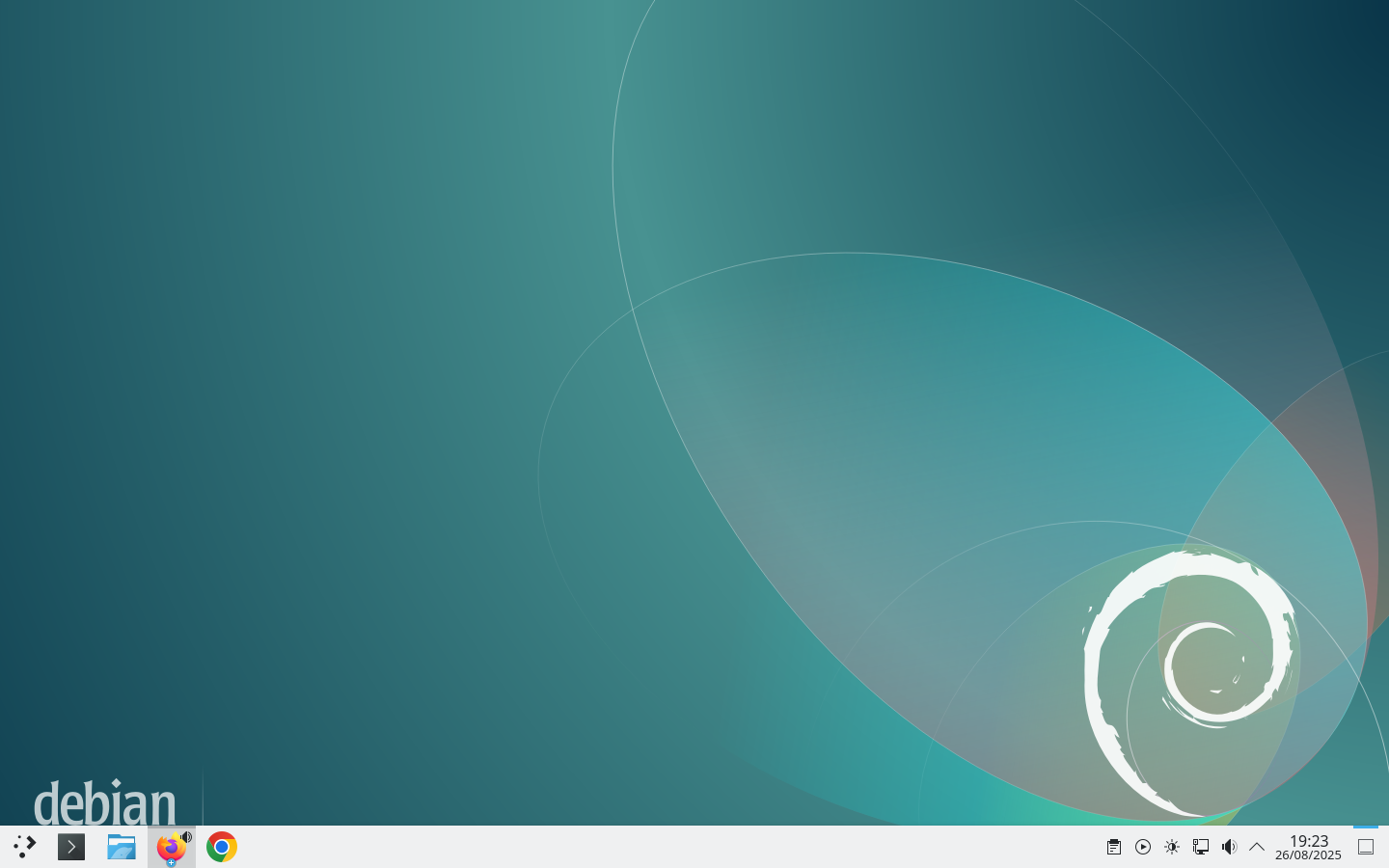Open the display brightness tray applet
1389x868 pixels.
coord(1172,847)
